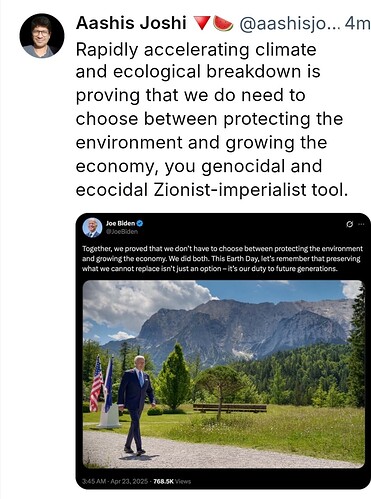Open the @JoeBiden handle
This screenshot has width=371, height=499.
click(x=122, y=232)
